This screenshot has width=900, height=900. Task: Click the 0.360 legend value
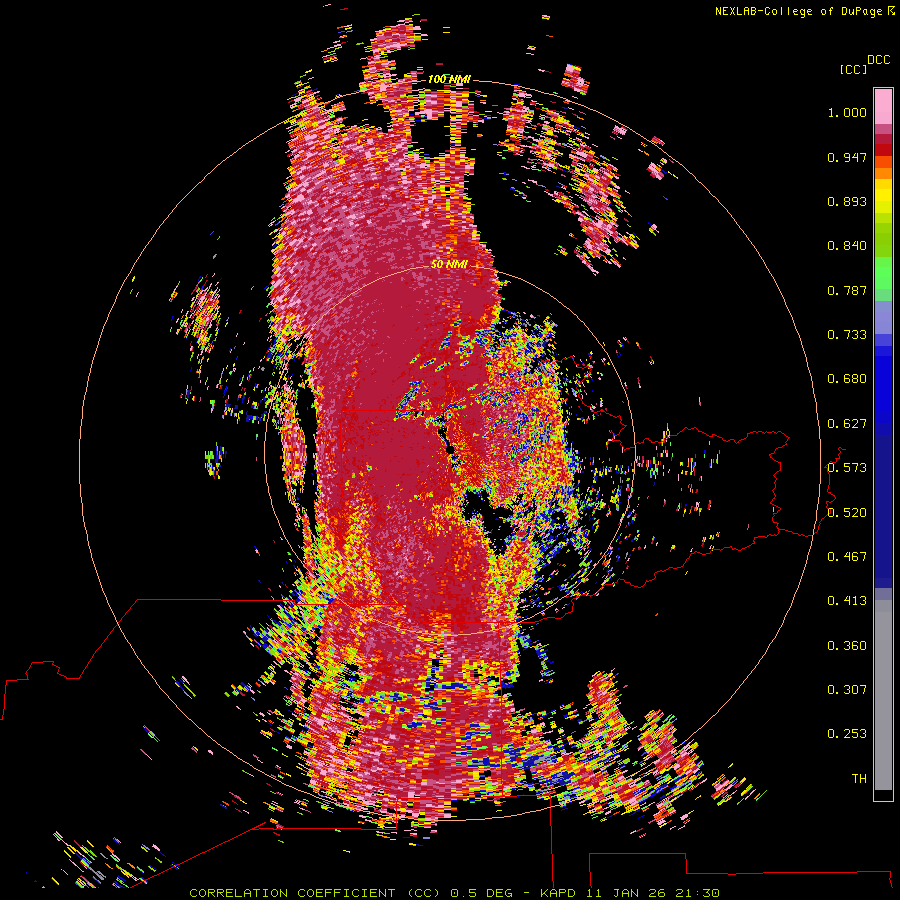pyautogui.click(x=847, y=646)
